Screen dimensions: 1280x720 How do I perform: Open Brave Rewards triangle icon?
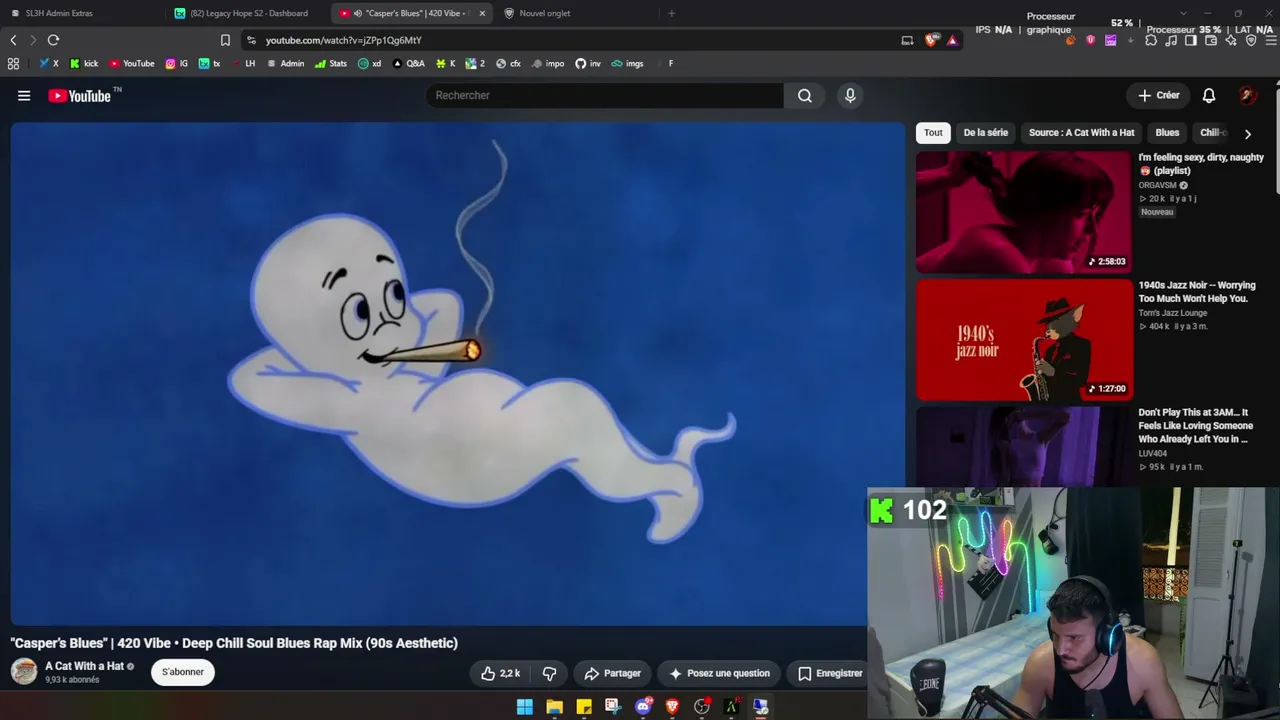[952, 40]
